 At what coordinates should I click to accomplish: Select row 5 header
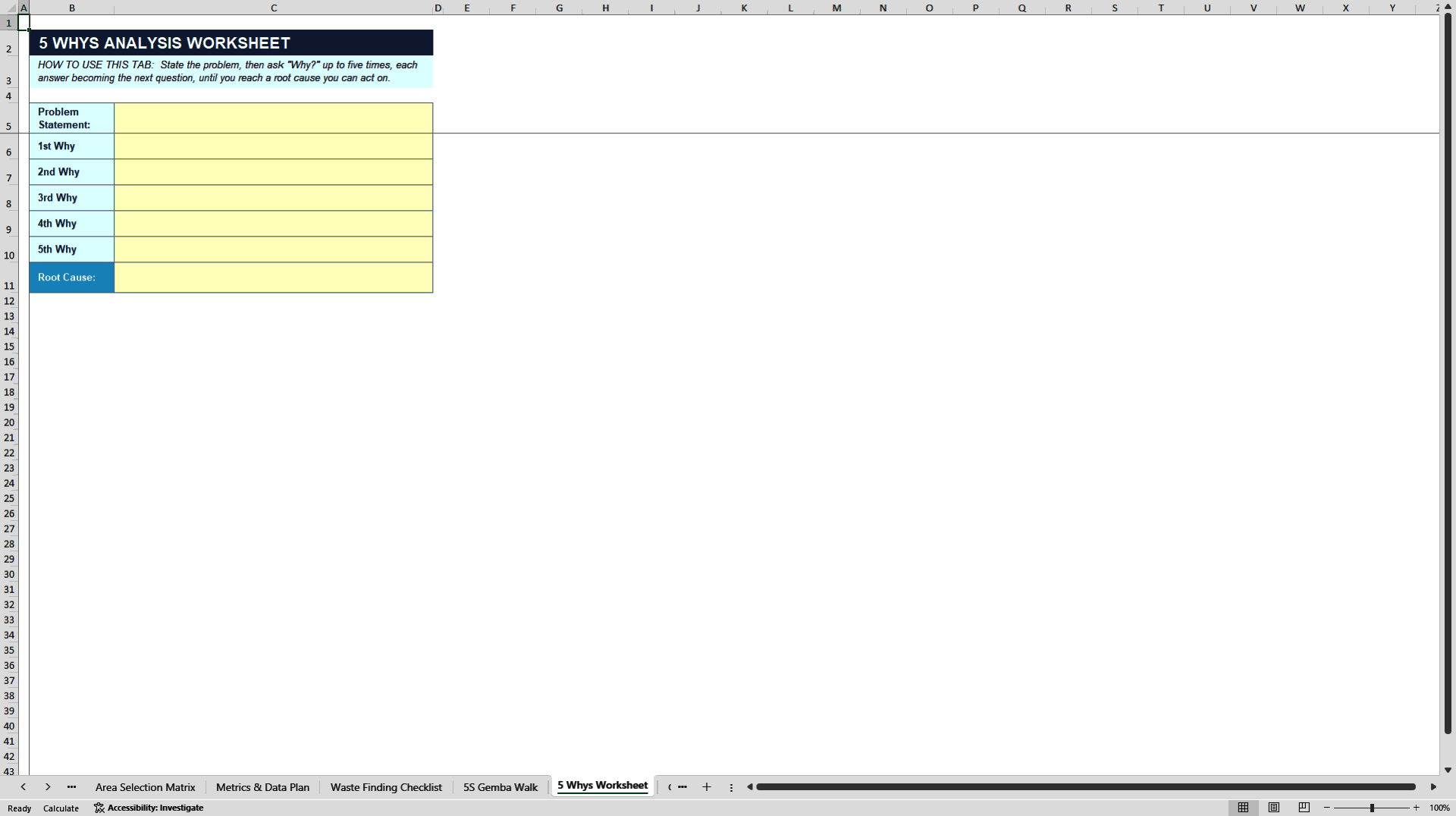9,118
